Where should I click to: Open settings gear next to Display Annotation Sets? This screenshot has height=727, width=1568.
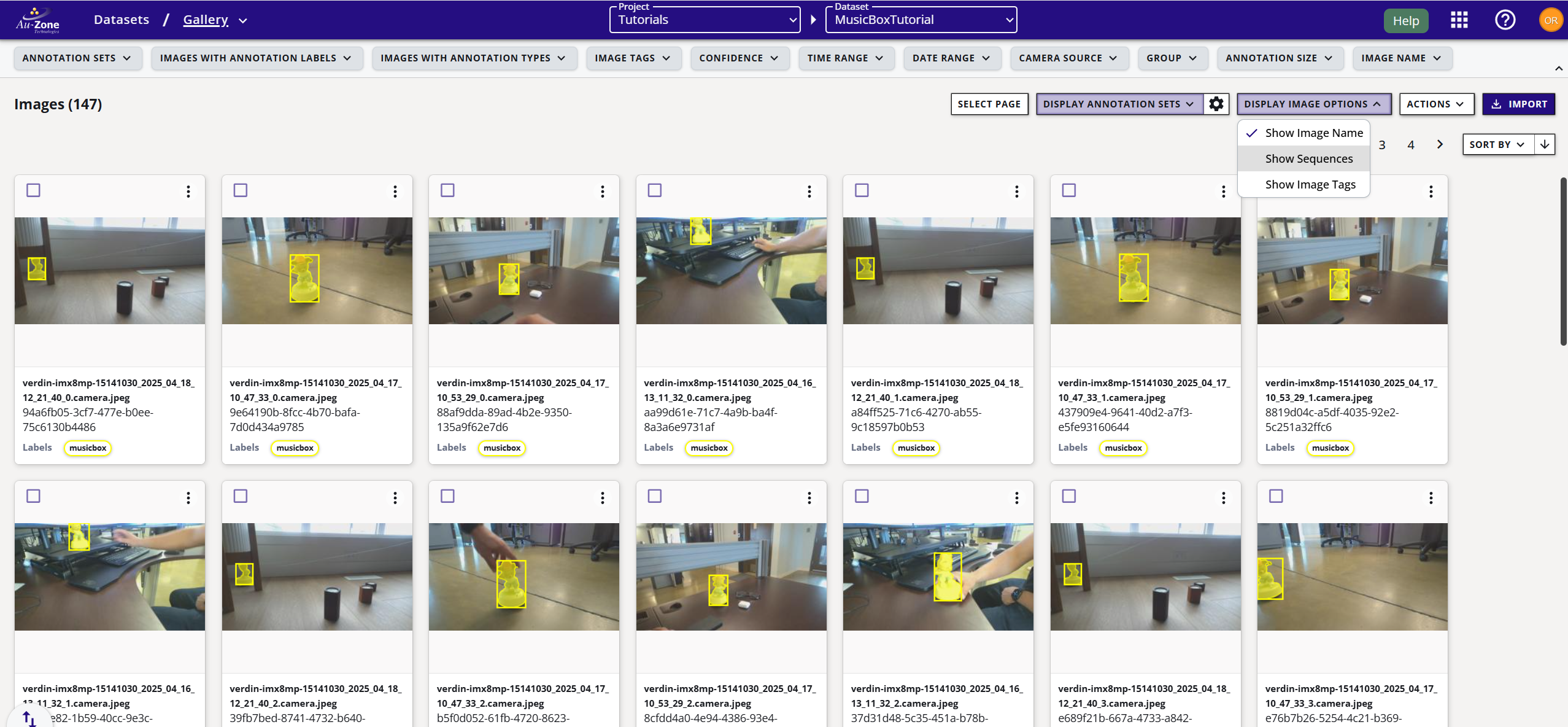click(1216, 104)
